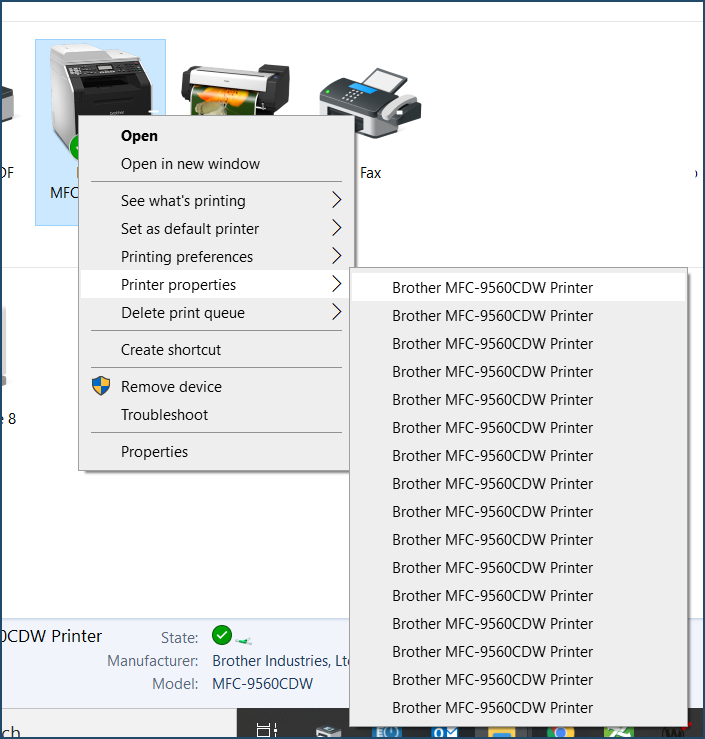Viewport: 705px width, 739px height.
Task: Click the Fax label under the fax device
Action: tap(370, 173)
